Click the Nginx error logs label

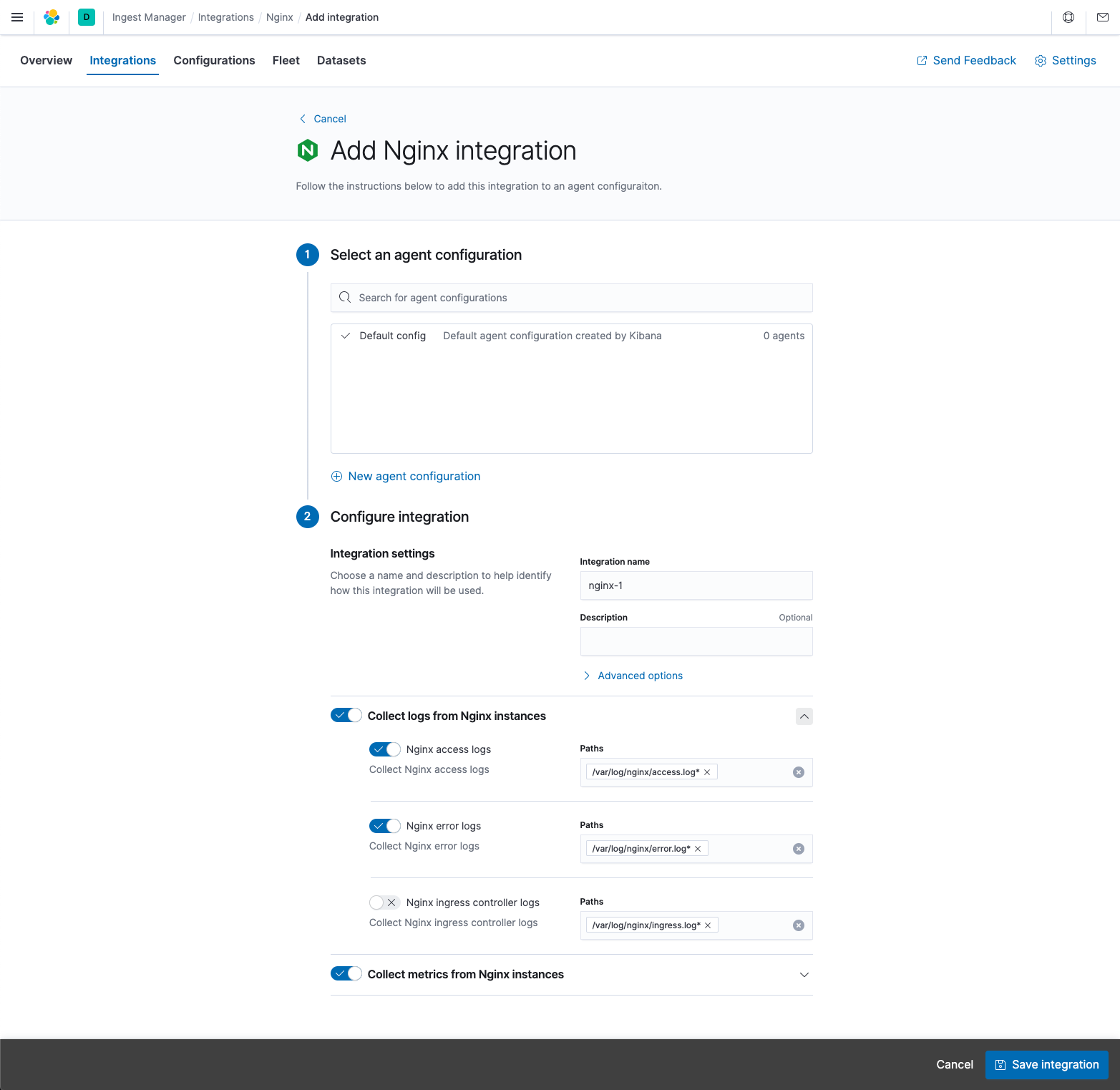pyautogui.click(x=444, y=826)
